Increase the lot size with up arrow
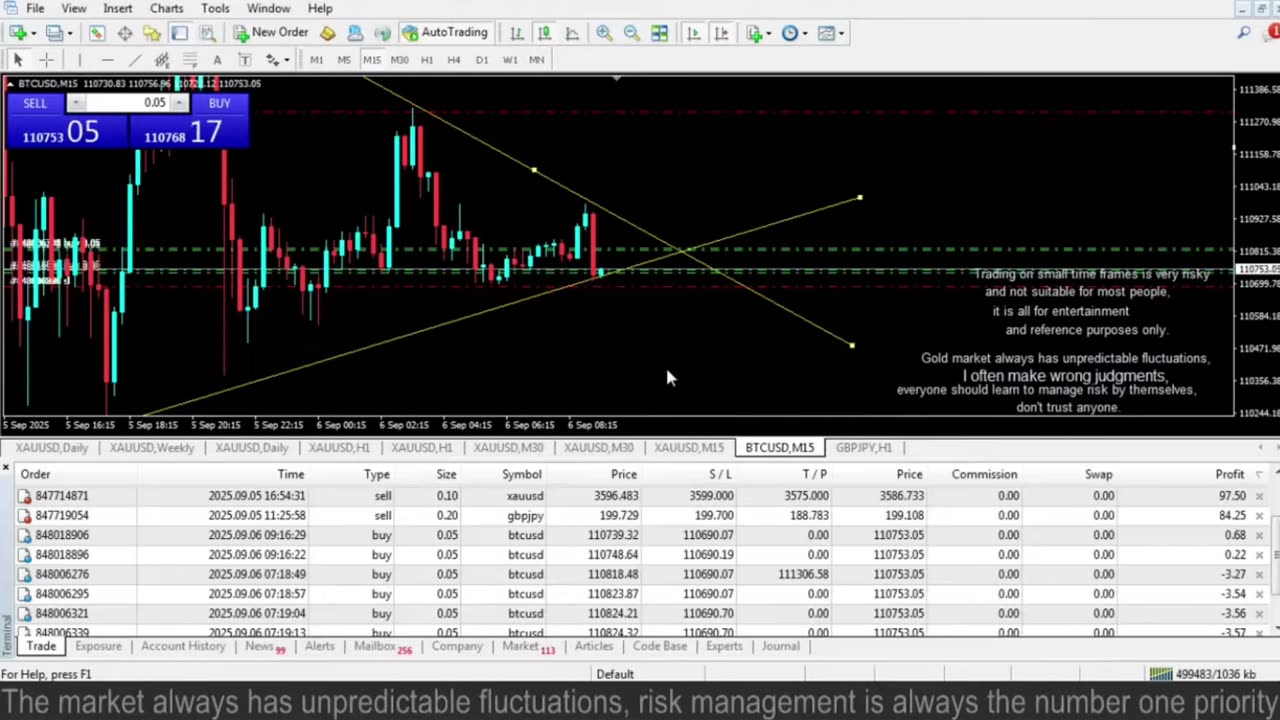Screen dimensions: 1280x720 coord(179,103)
